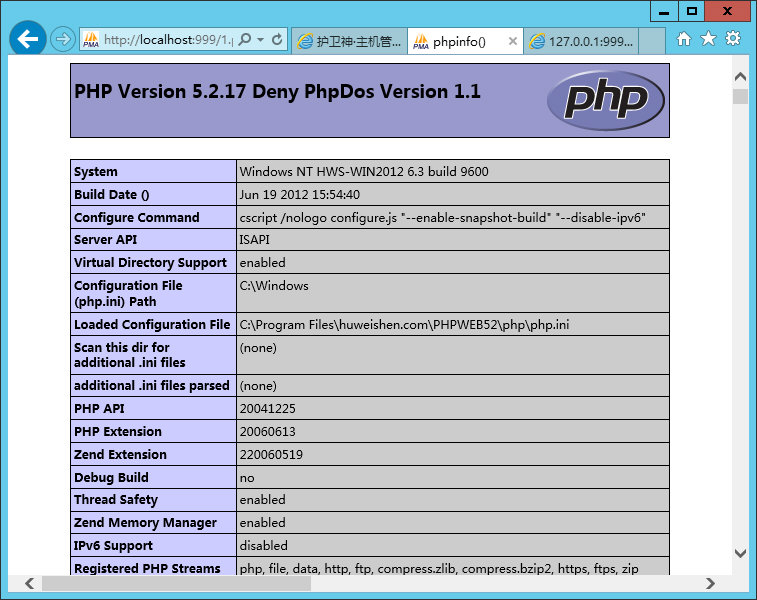
Task: Click 'Windows NT HWS-WIN2012 6.3 build 9600' value
Action: pos(364,172)
